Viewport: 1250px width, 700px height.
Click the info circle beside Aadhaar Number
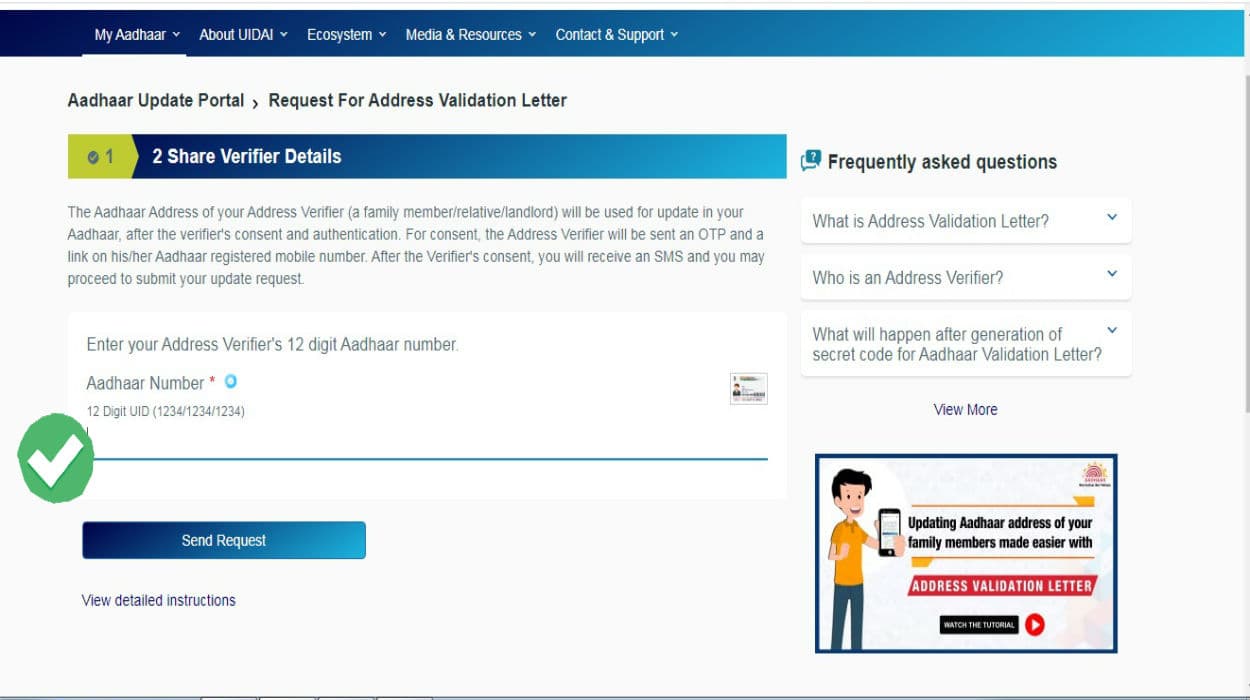point(231,382)
